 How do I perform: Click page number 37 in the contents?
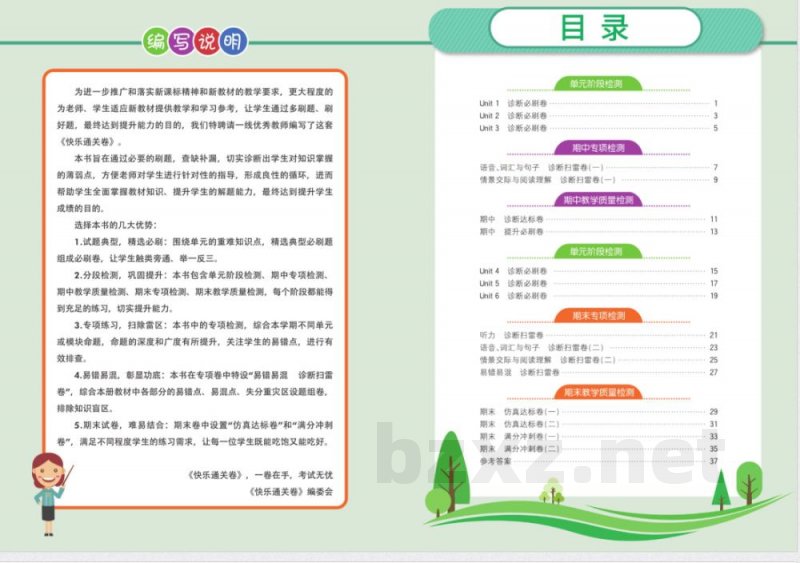[713, 461]
